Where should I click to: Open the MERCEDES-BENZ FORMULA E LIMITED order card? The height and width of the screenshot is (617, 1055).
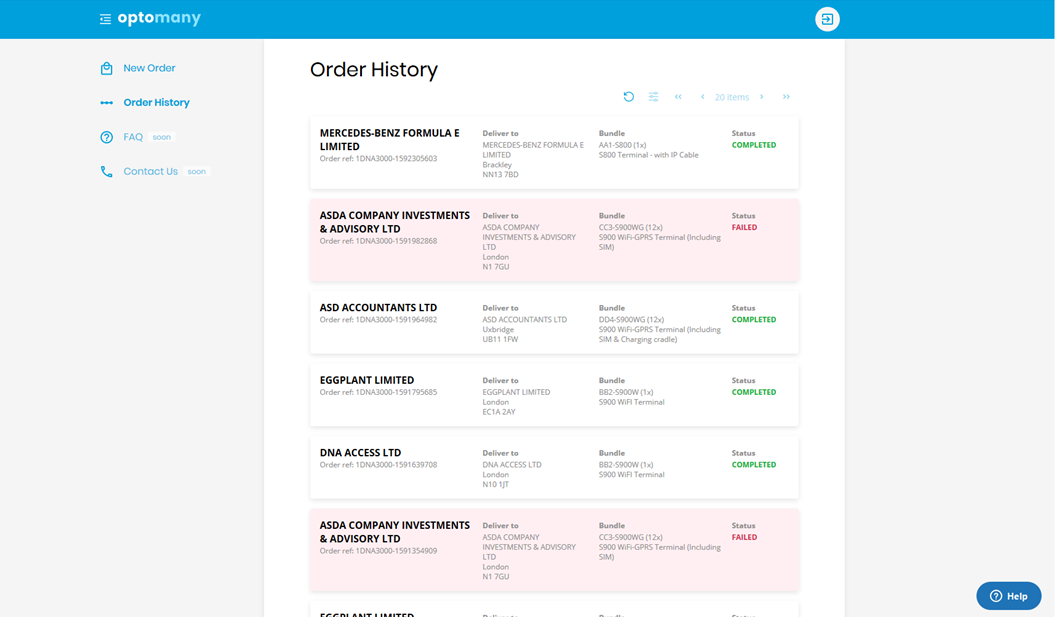554,153
